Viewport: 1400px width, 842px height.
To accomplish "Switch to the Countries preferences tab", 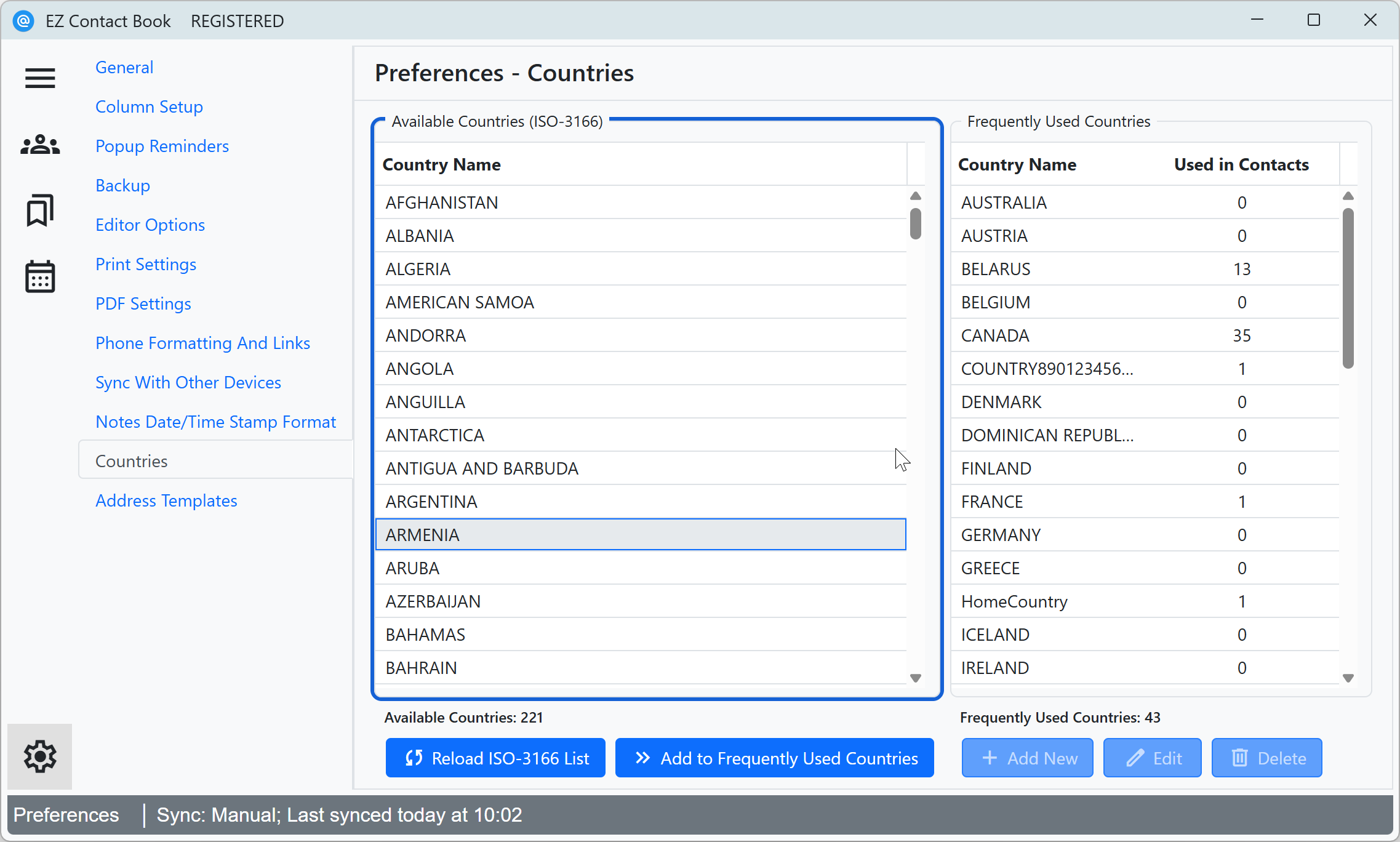I will click(x=131, y=460).
